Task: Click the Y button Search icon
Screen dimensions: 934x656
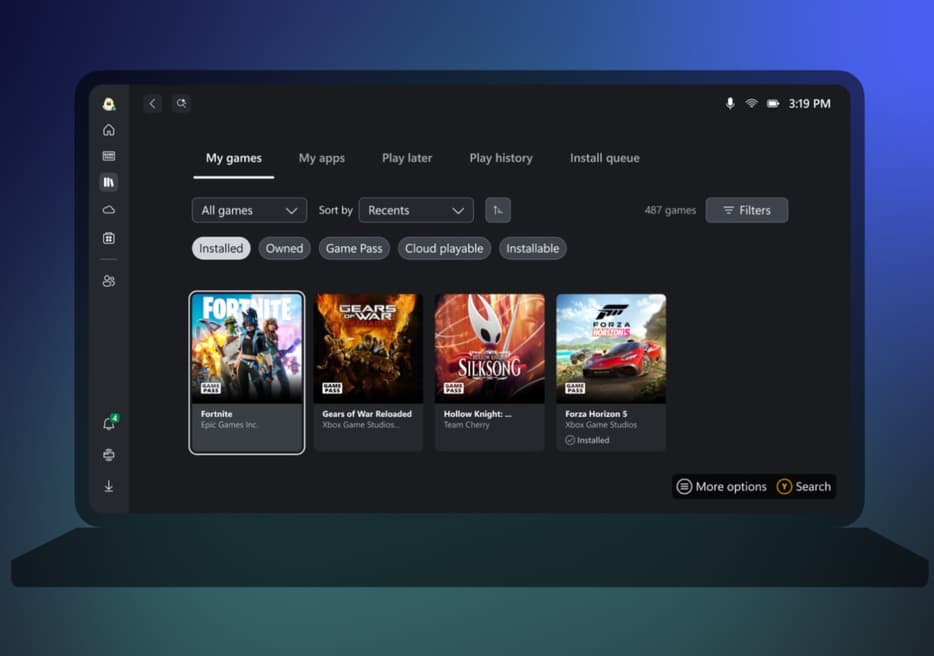Action: (784, 487)
